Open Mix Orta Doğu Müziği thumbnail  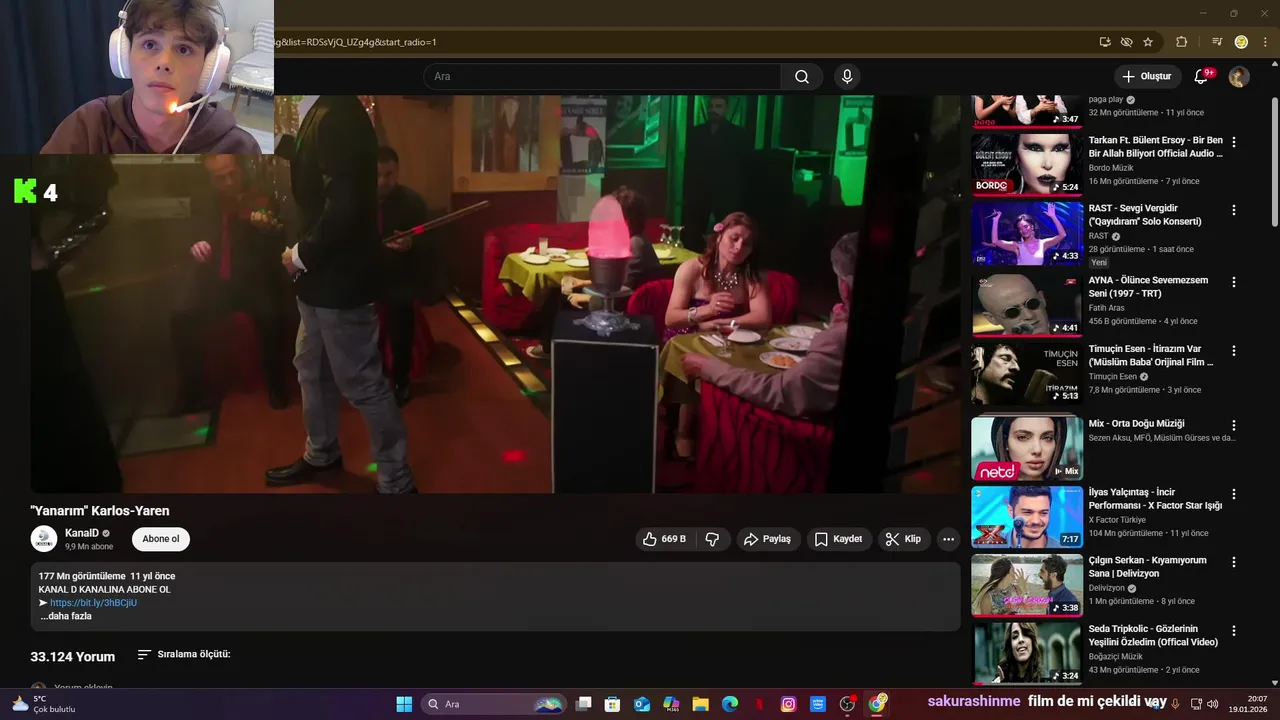tap(1027, 448)
